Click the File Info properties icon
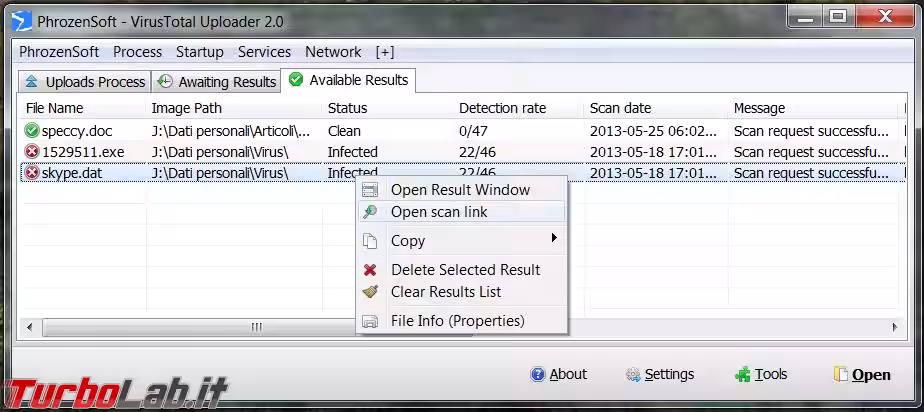Image resolution: width=924 pixels, height=412 pixels. tap(370, 321)
